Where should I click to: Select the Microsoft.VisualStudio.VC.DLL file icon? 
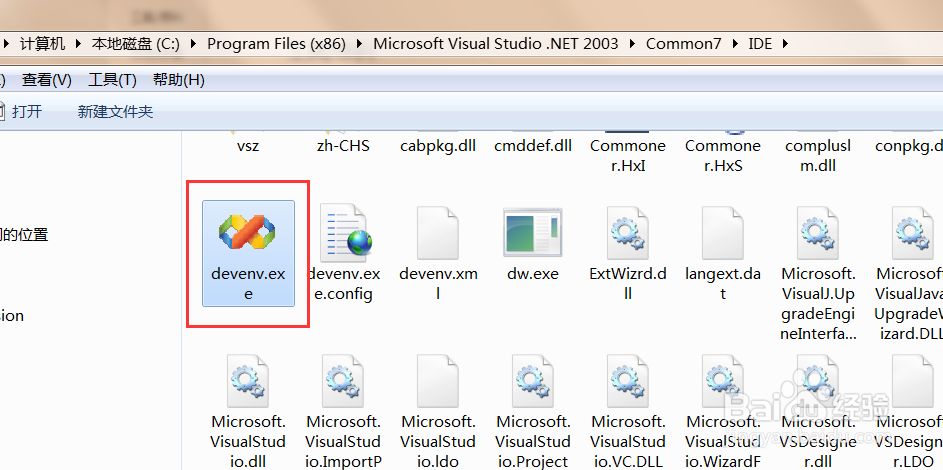tap(627, 382)
